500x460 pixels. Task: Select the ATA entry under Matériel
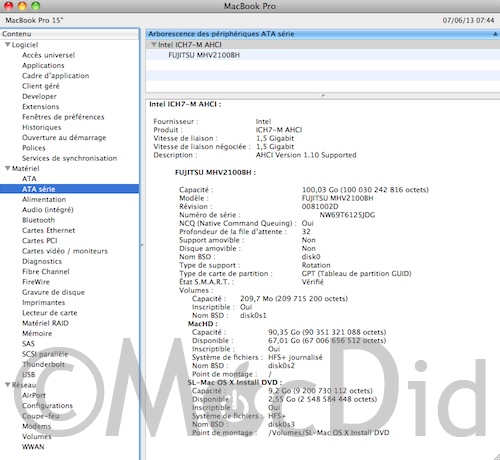(x=29, y=179)
